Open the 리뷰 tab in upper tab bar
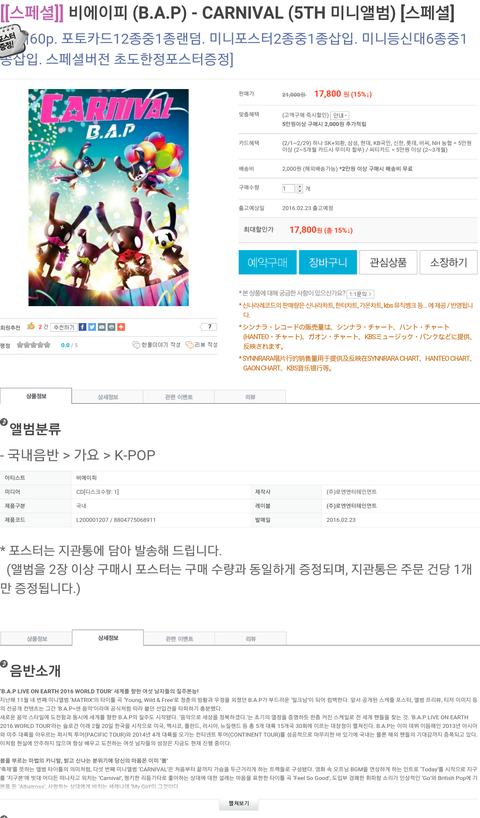 click(250, 397)
